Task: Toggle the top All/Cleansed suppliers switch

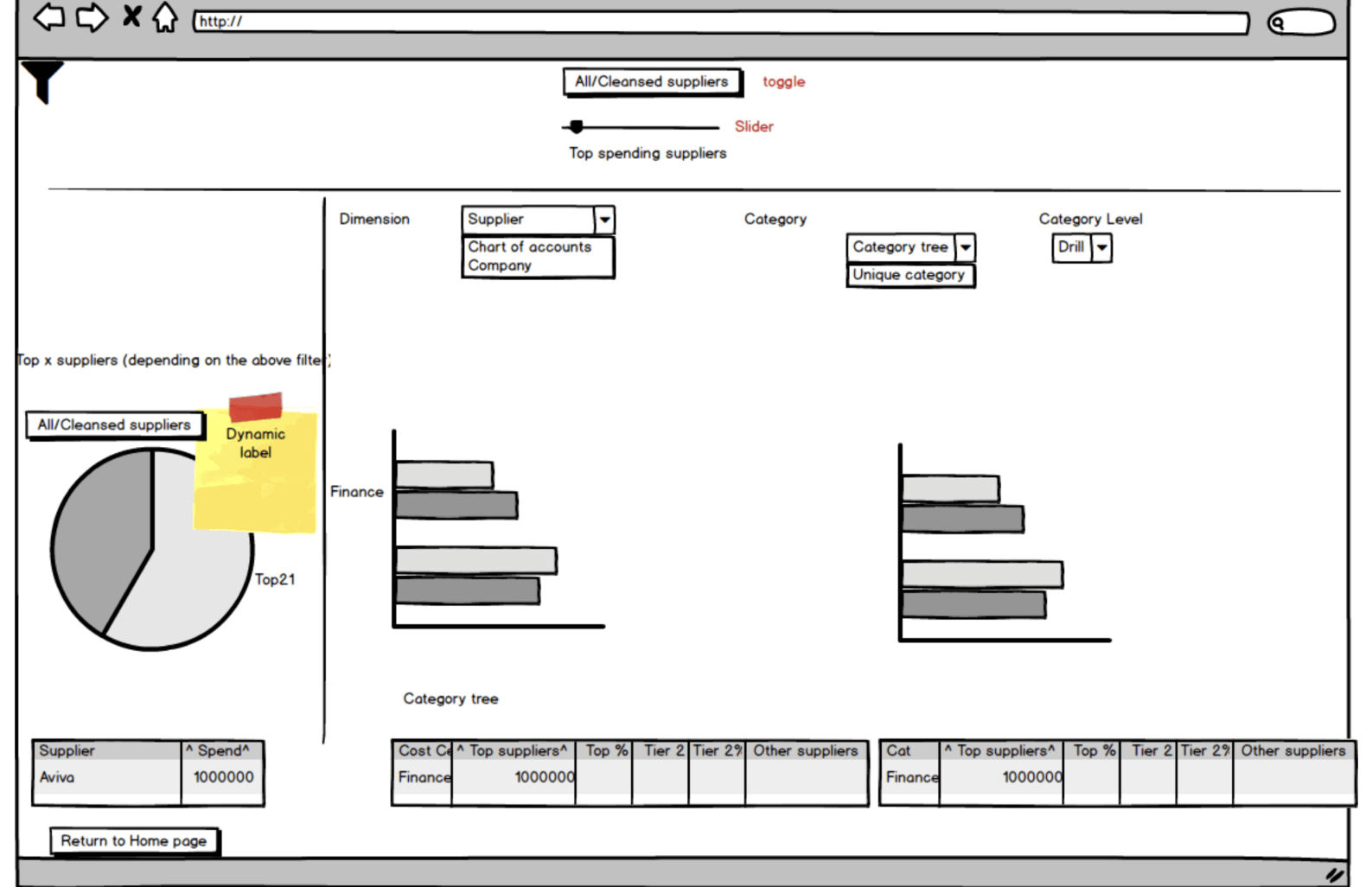Action: coord(652,81)
